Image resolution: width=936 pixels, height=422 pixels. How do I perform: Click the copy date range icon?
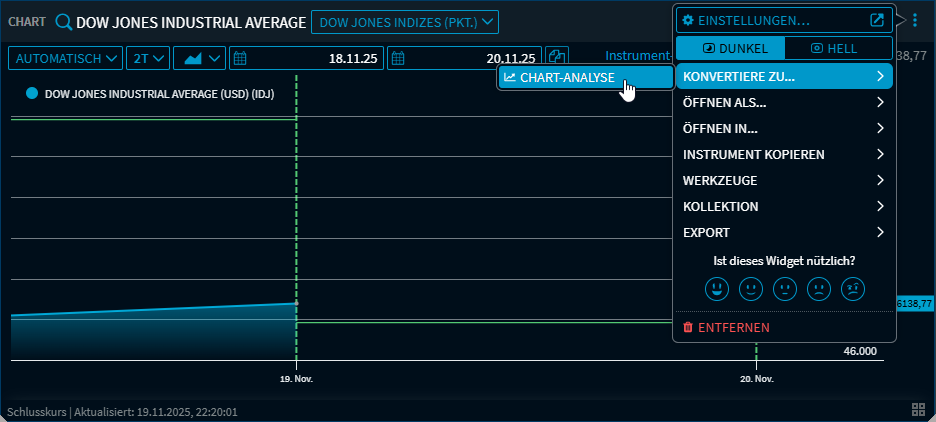(x=558, y=58)
